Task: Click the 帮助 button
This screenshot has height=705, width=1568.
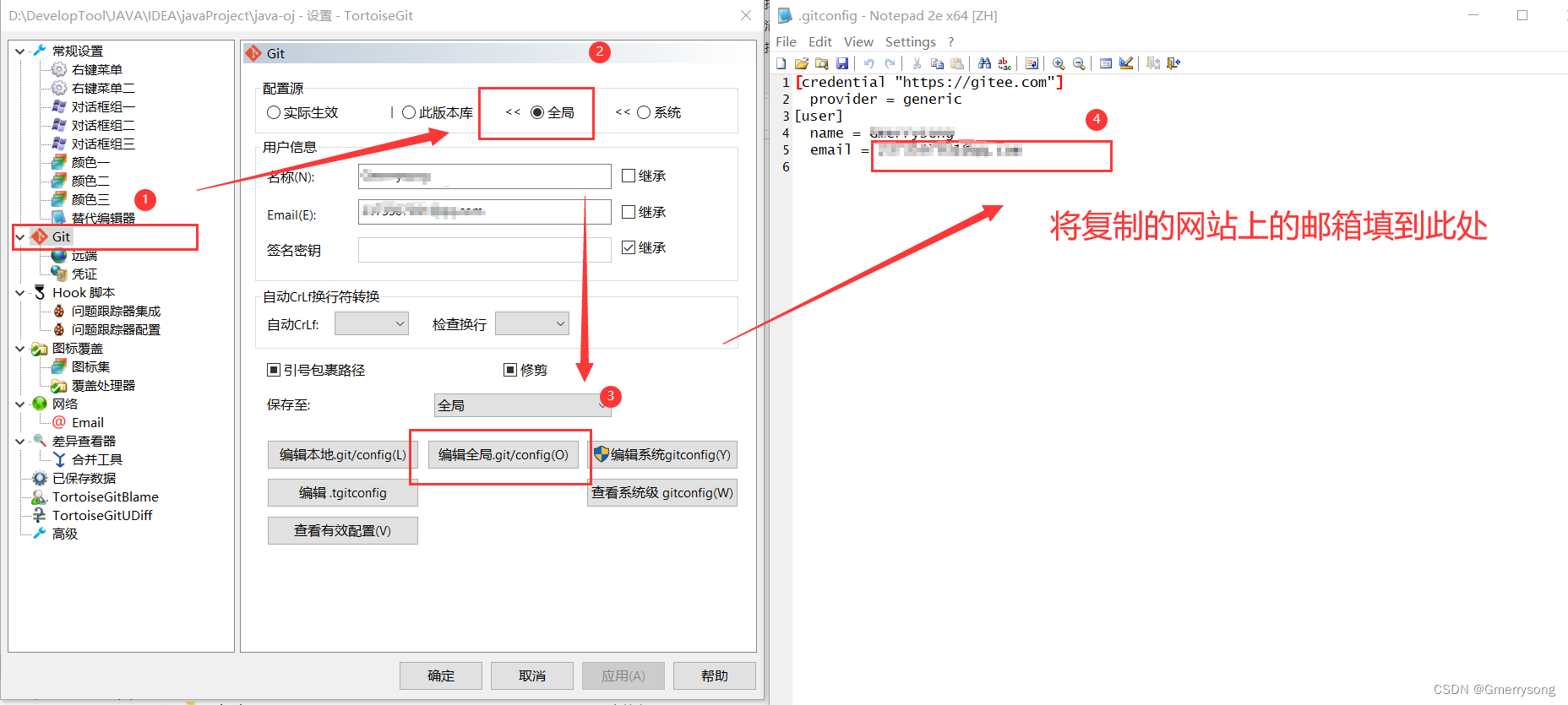Action: [x=715, y=675]
